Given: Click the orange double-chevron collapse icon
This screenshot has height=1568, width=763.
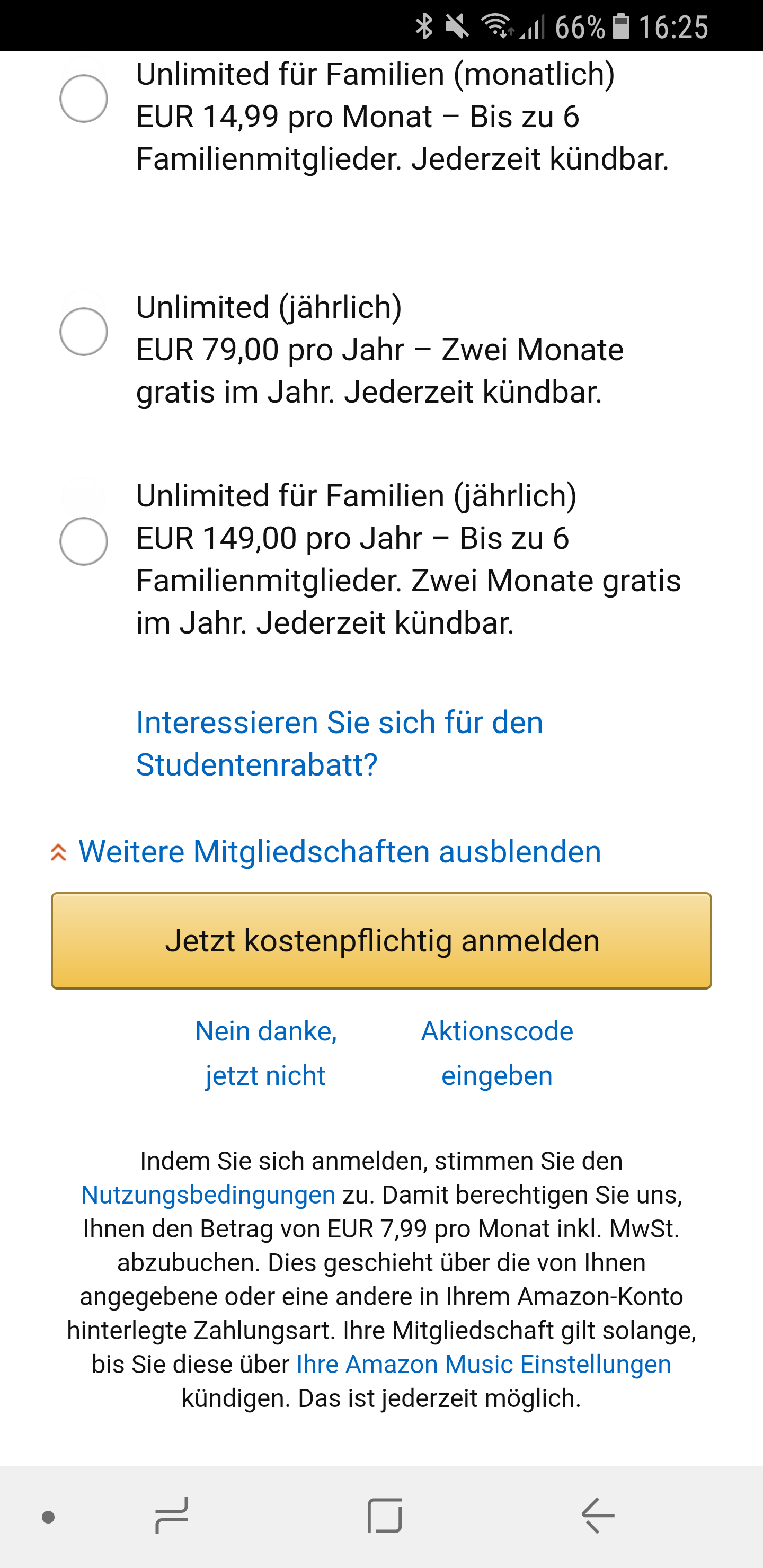Looking at the screenshot, I should pos(58,852).
